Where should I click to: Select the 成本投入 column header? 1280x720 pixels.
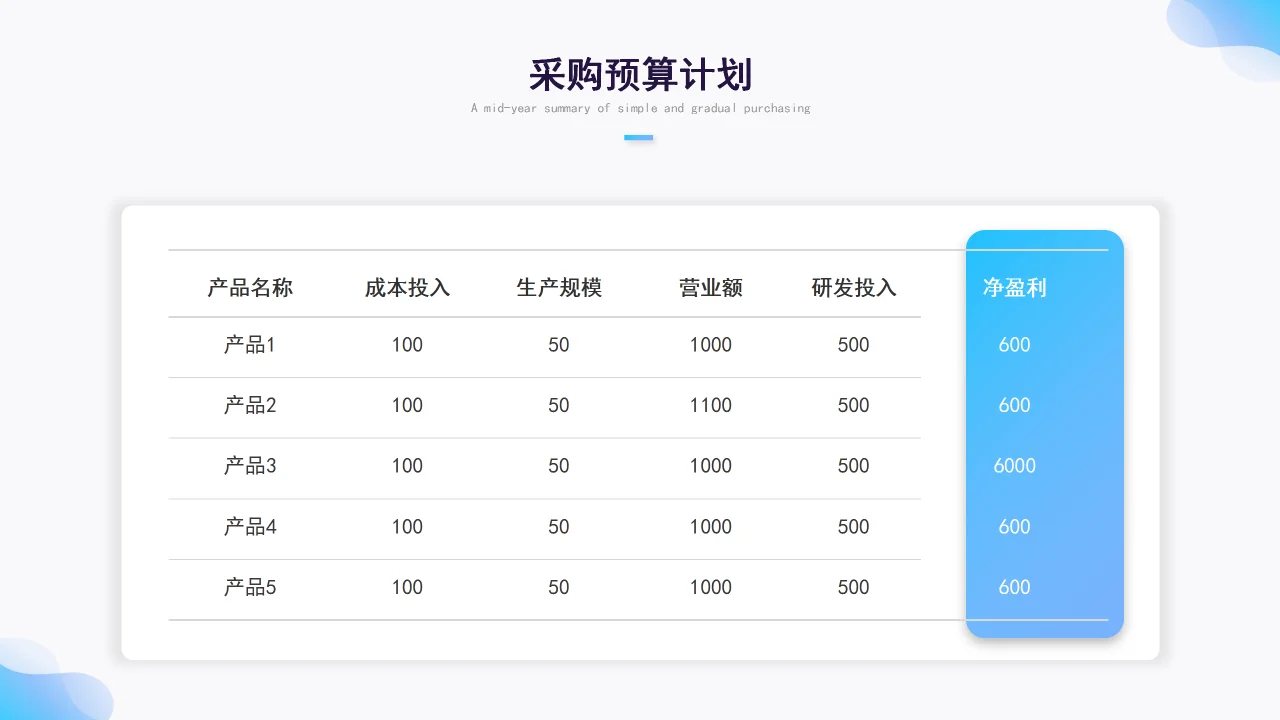pyautogui.click(x=407, y=288)
